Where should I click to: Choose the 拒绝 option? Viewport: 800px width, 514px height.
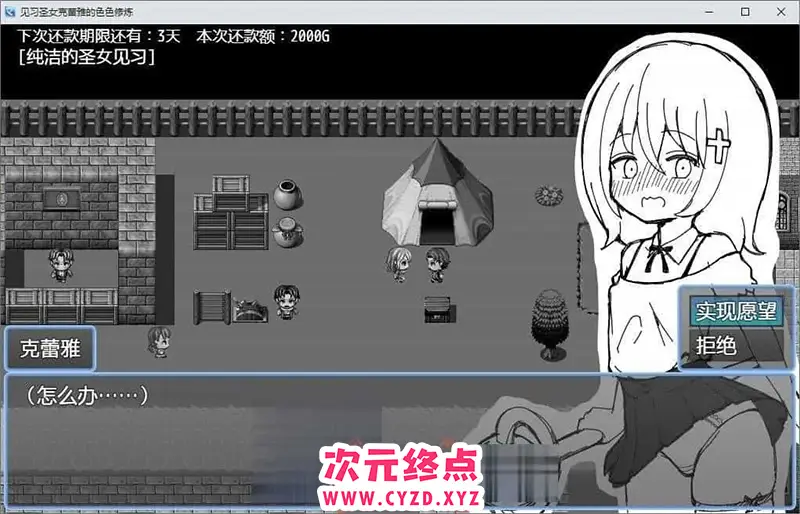tap(736, 346)
